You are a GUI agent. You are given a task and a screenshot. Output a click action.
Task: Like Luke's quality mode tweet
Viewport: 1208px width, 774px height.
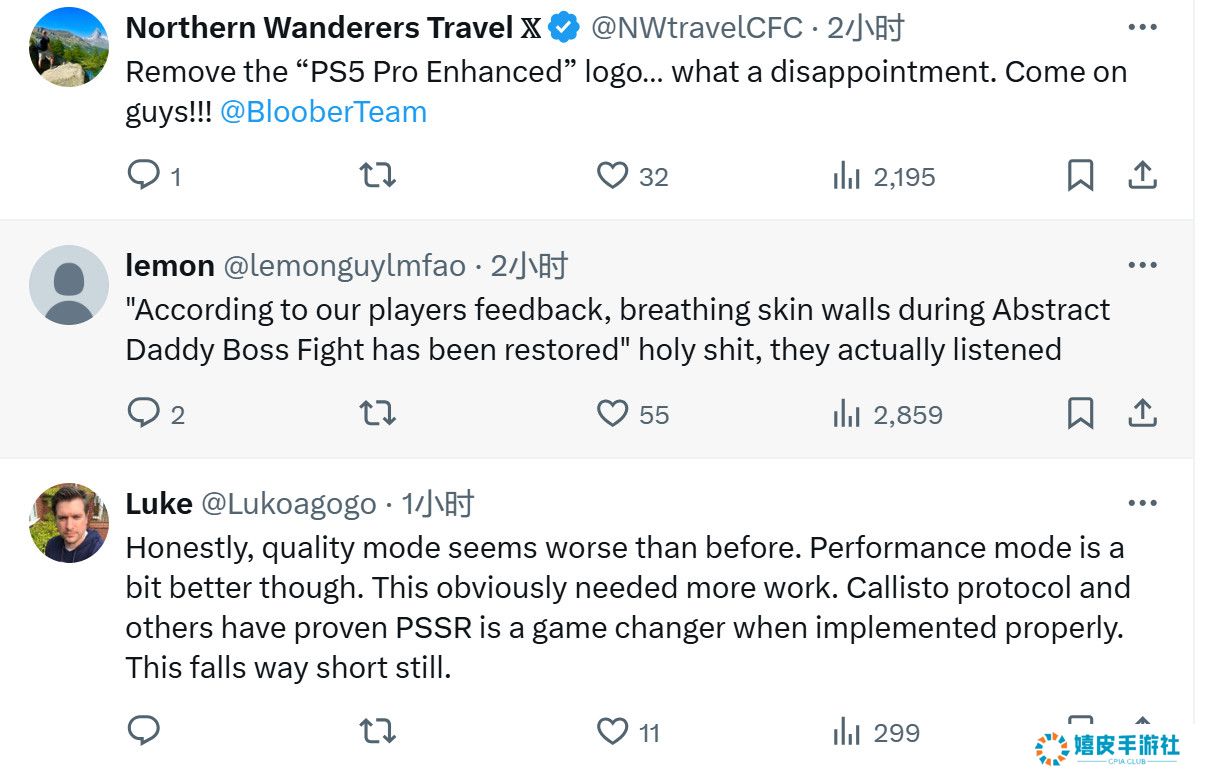coord(612,732)
